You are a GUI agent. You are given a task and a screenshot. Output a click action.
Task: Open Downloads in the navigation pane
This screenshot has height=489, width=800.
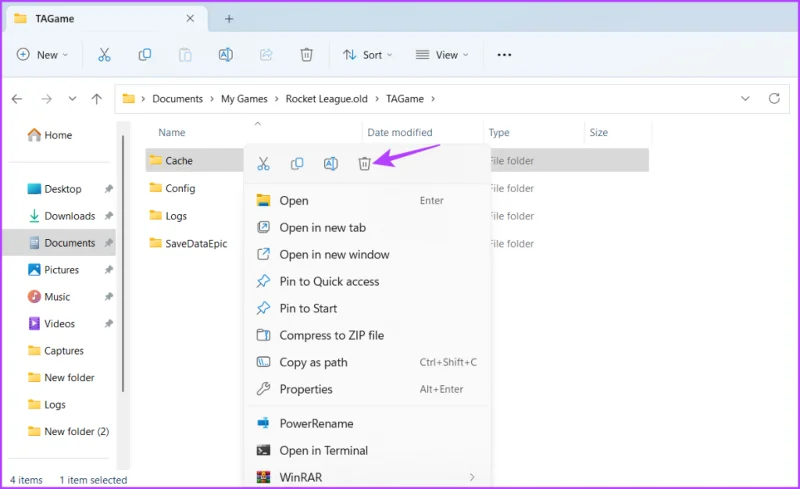[62, 216]
